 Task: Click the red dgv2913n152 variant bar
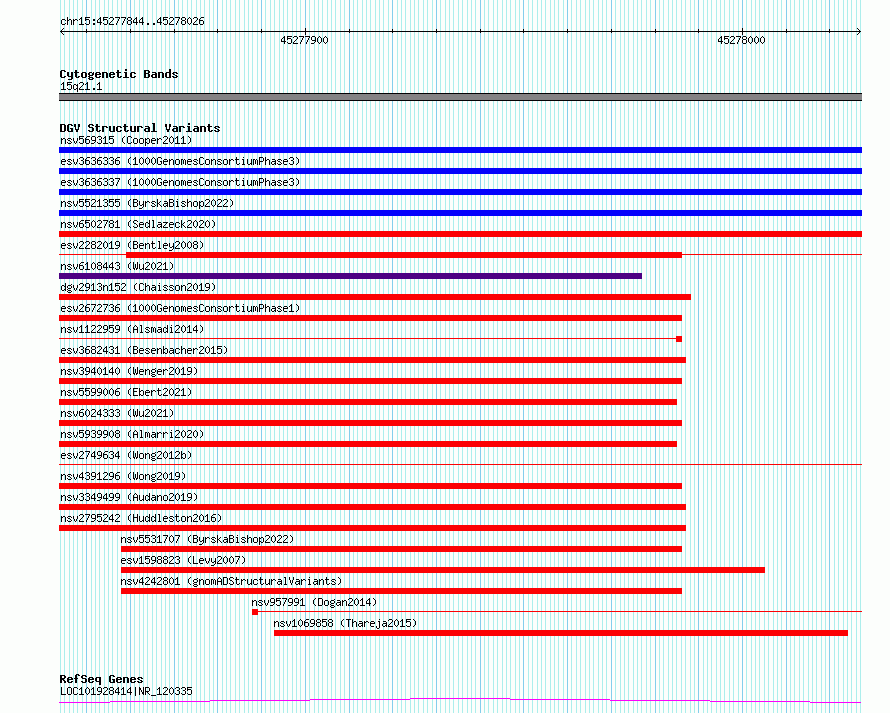(x=375, y=297)
